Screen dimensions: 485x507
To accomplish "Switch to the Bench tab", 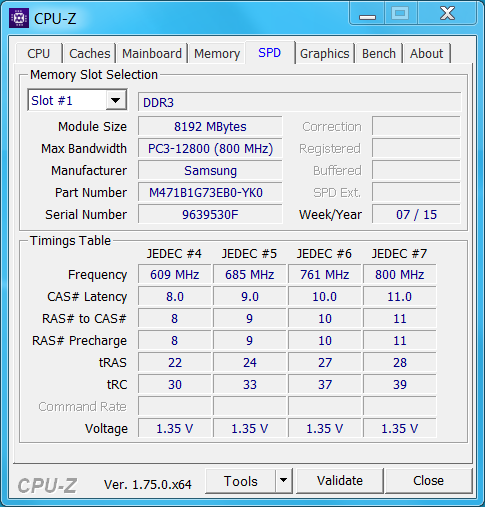I will tap(379, 53).
